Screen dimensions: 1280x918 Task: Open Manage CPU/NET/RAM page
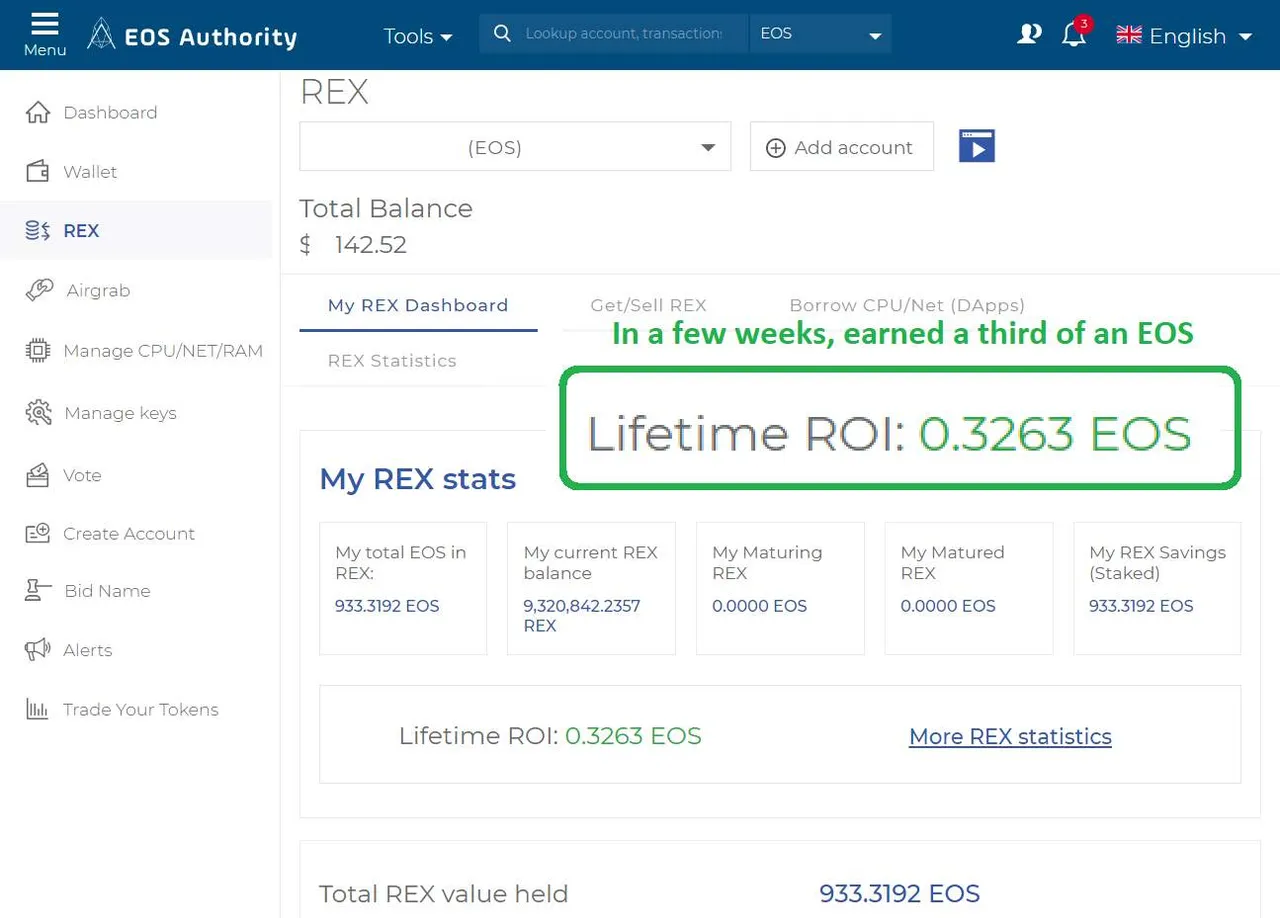[163, 351]
